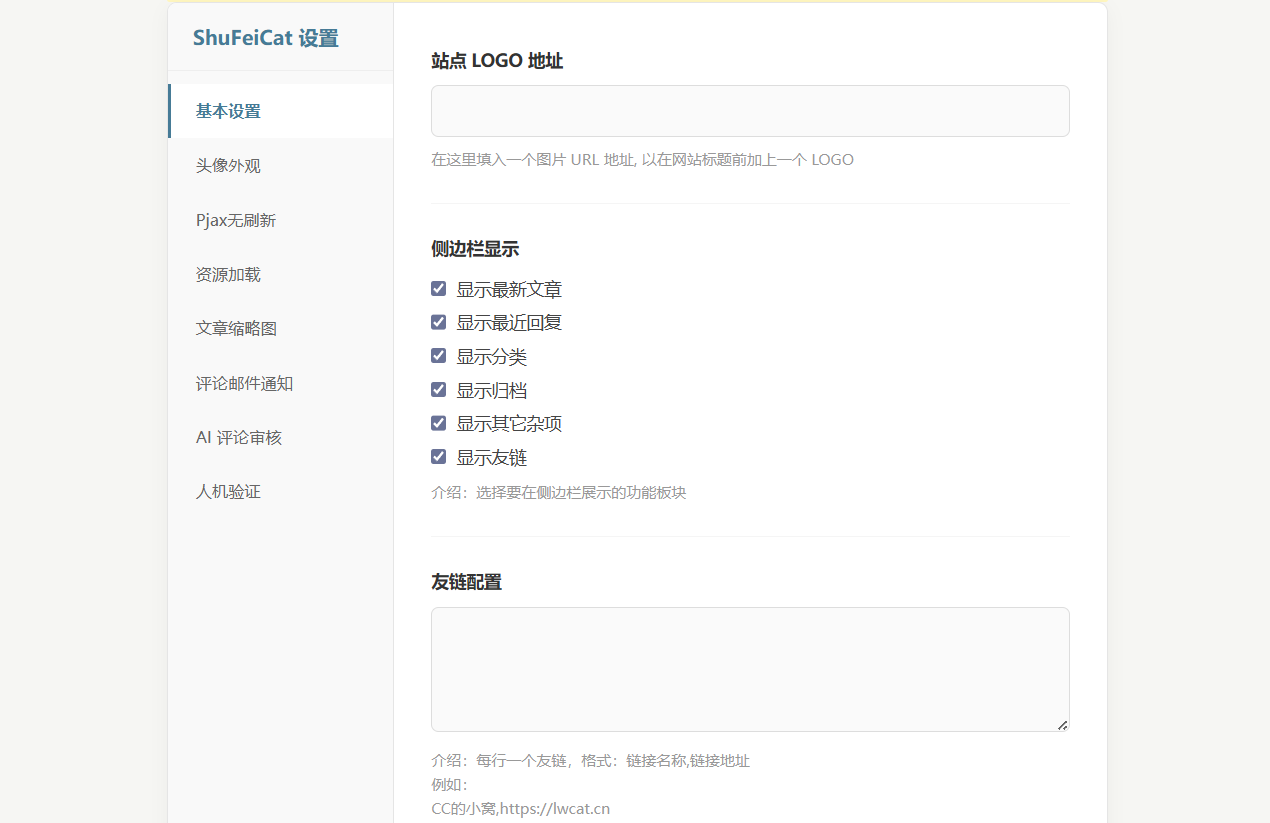Click the LOGO URL description text
This screenshot has height=823, width=1270.
pos(642,159)
